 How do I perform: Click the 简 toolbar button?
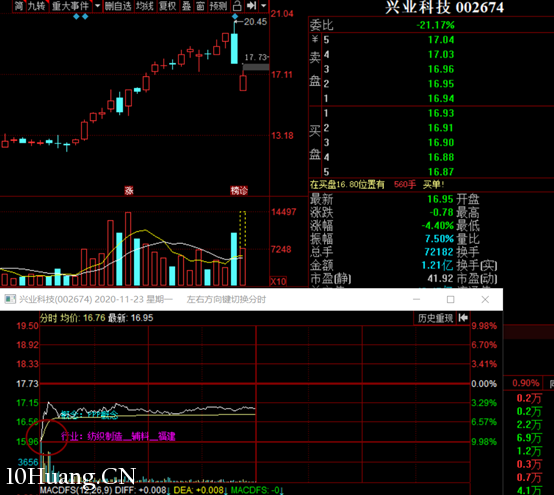pos(19,6)
